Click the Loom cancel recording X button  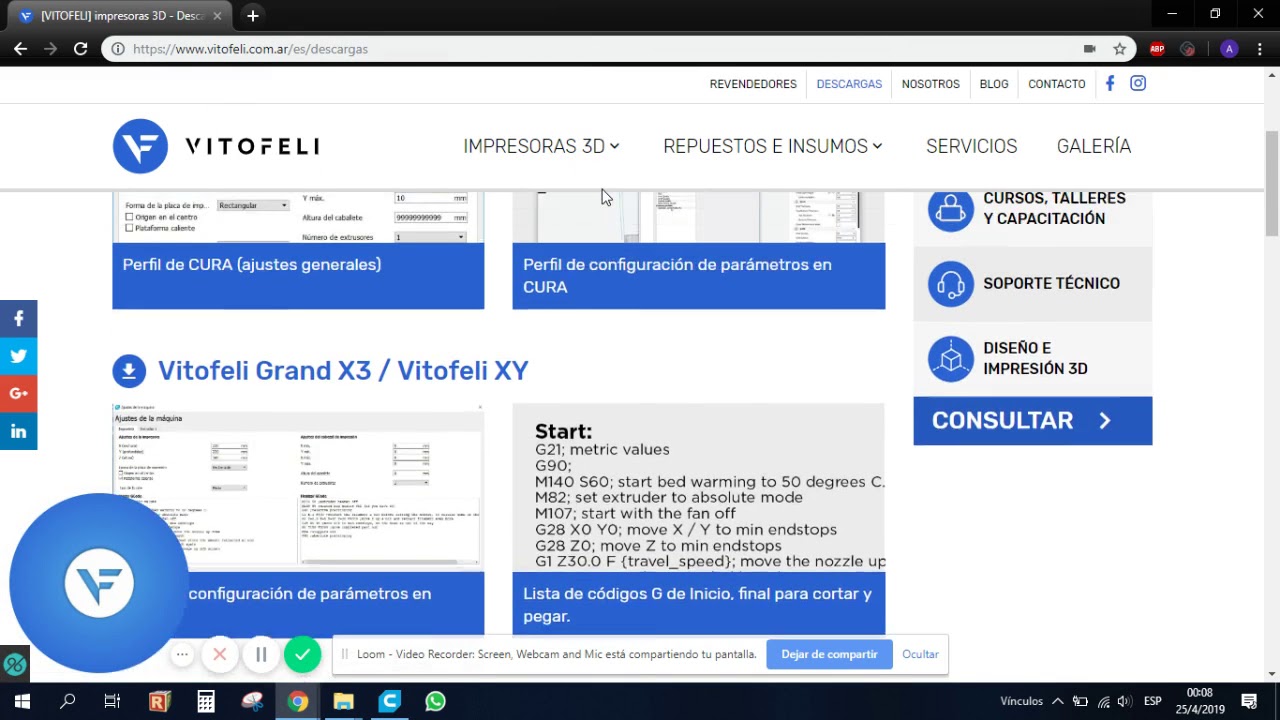(220, 655)
